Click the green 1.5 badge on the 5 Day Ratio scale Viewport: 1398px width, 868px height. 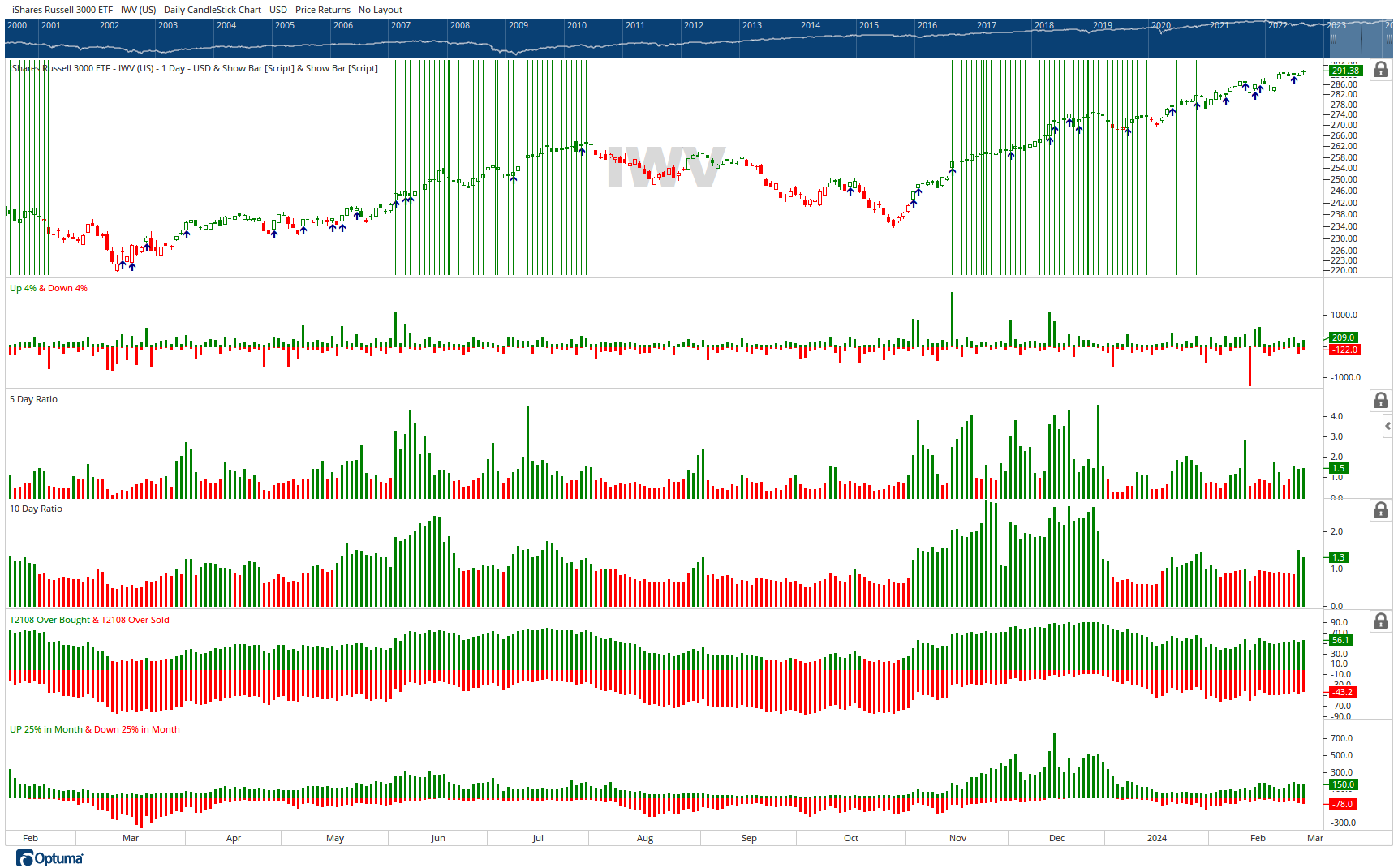1338,467
